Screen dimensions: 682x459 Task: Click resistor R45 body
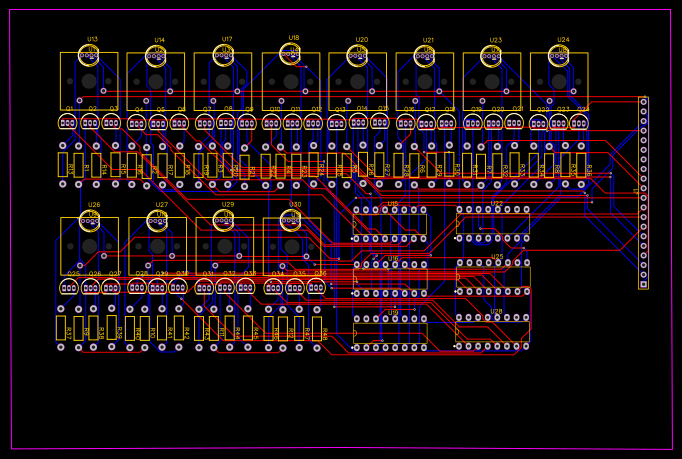click(x=247, y=328)
